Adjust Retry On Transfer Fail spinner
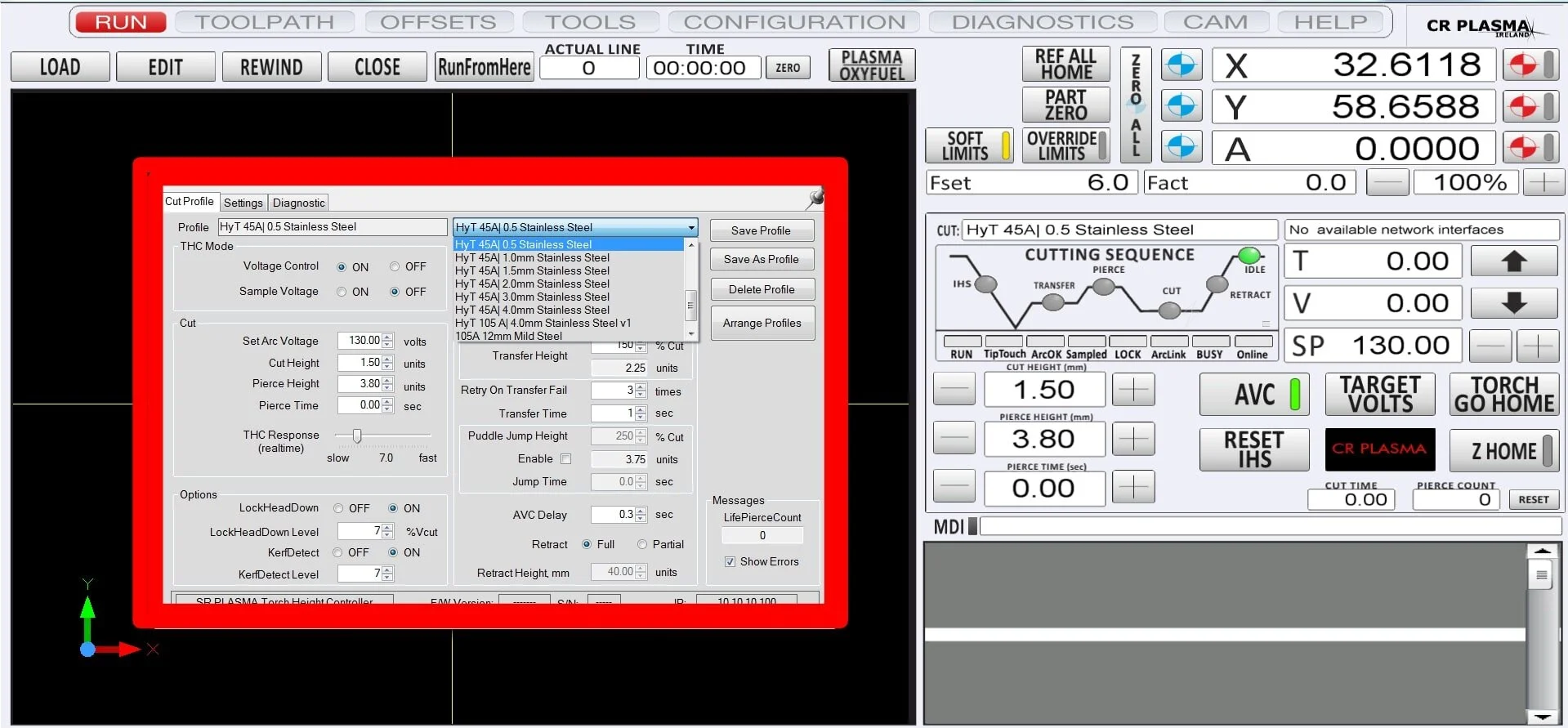Image resolution: width=1568 pixels, height=728 pixels. 641,391
